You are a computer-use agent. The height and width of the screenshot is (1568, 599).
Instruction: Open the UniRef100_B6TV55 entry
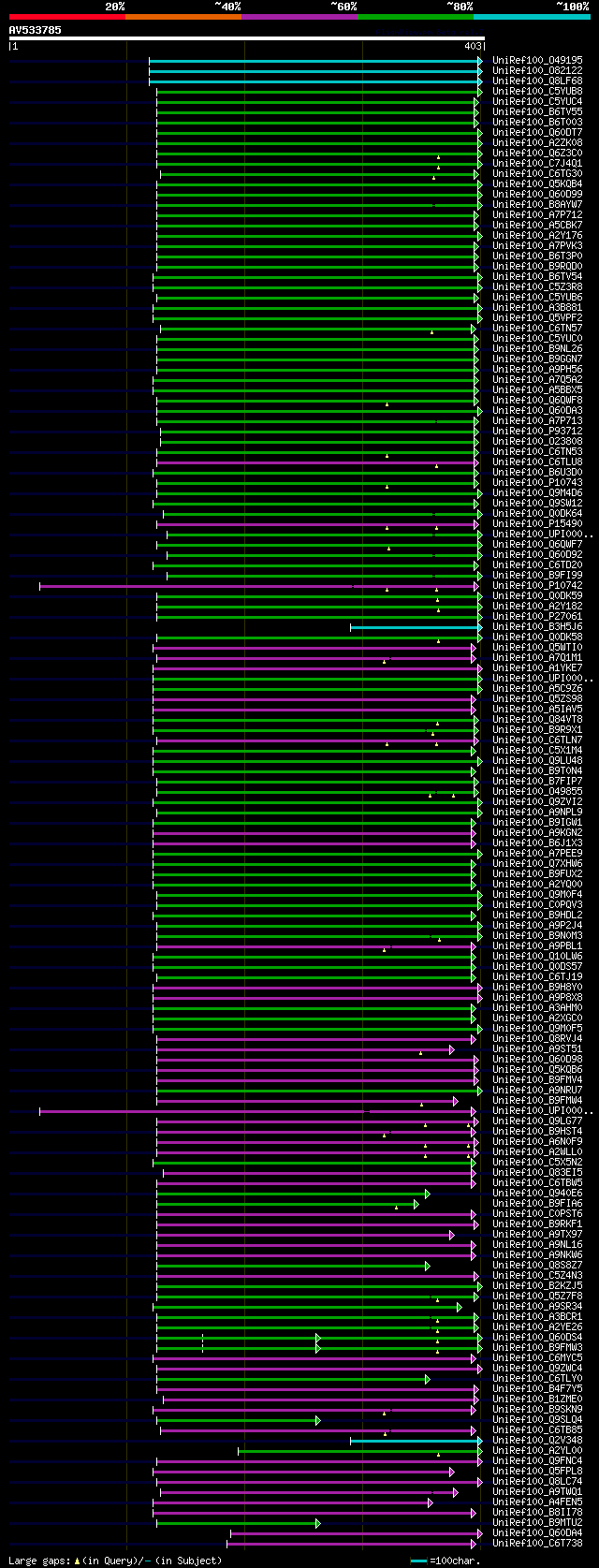[x=537, y=111]
